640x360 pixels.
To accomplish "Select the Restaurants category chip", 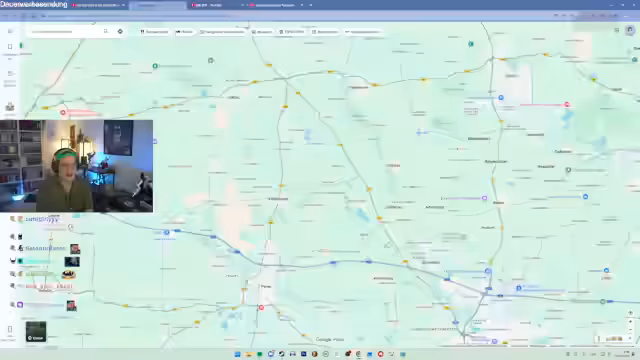I will [x=154, y=32].
